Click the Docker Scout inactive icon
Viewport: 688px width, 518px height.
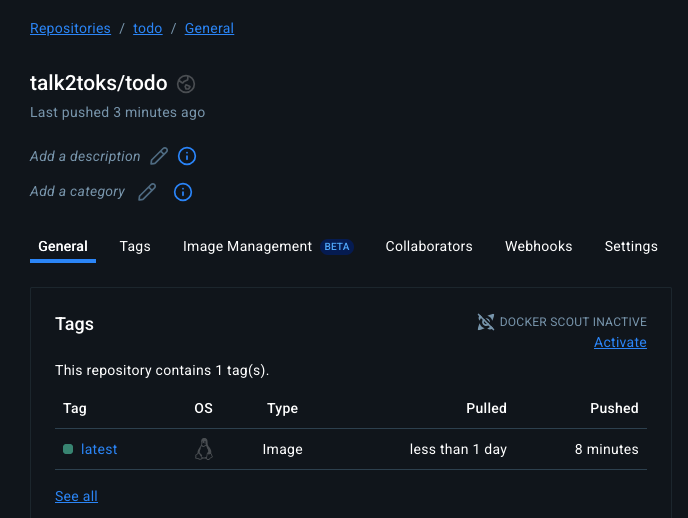tap(486, 322)
